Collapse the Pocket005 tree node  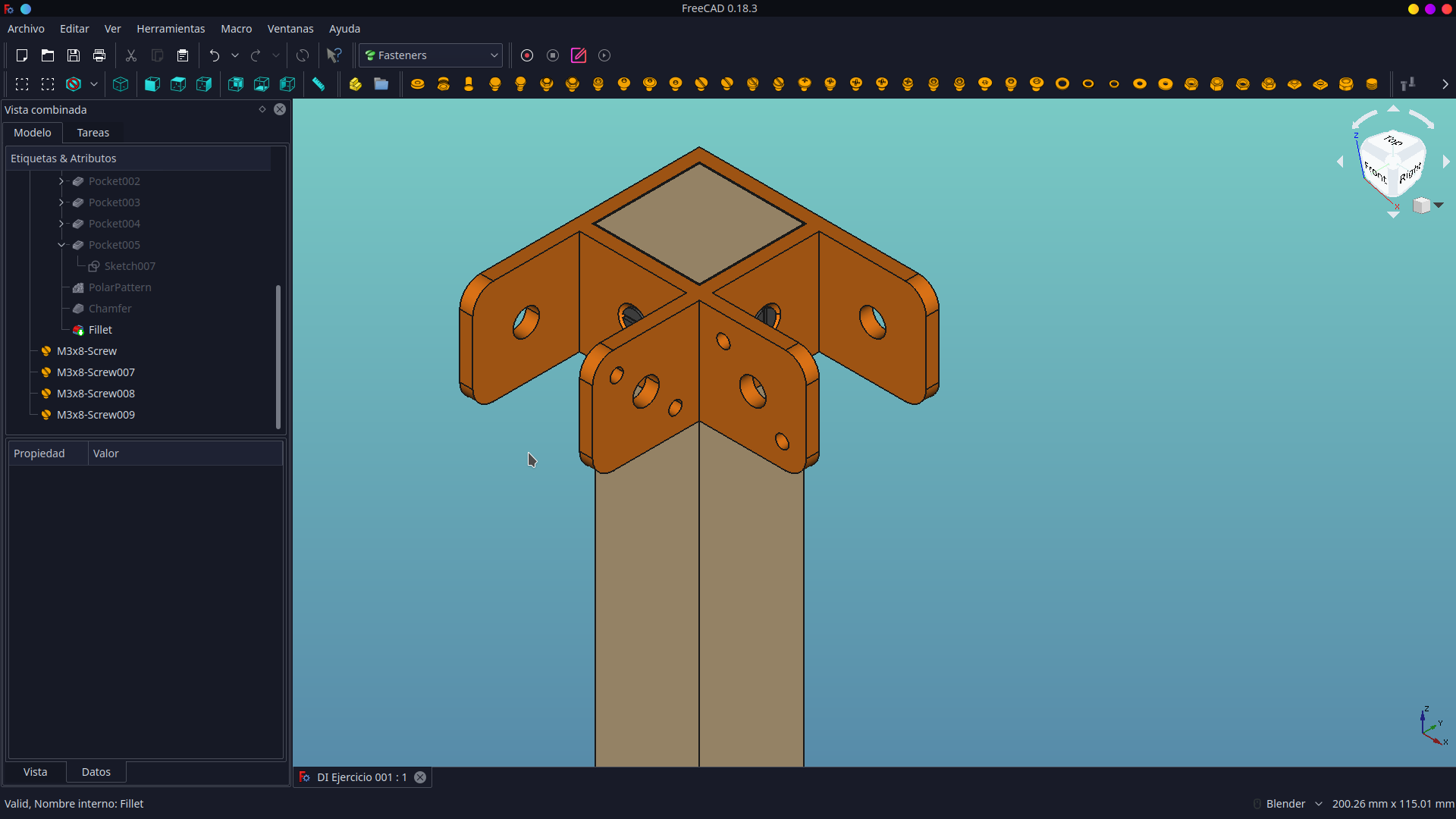pos(61,245)
